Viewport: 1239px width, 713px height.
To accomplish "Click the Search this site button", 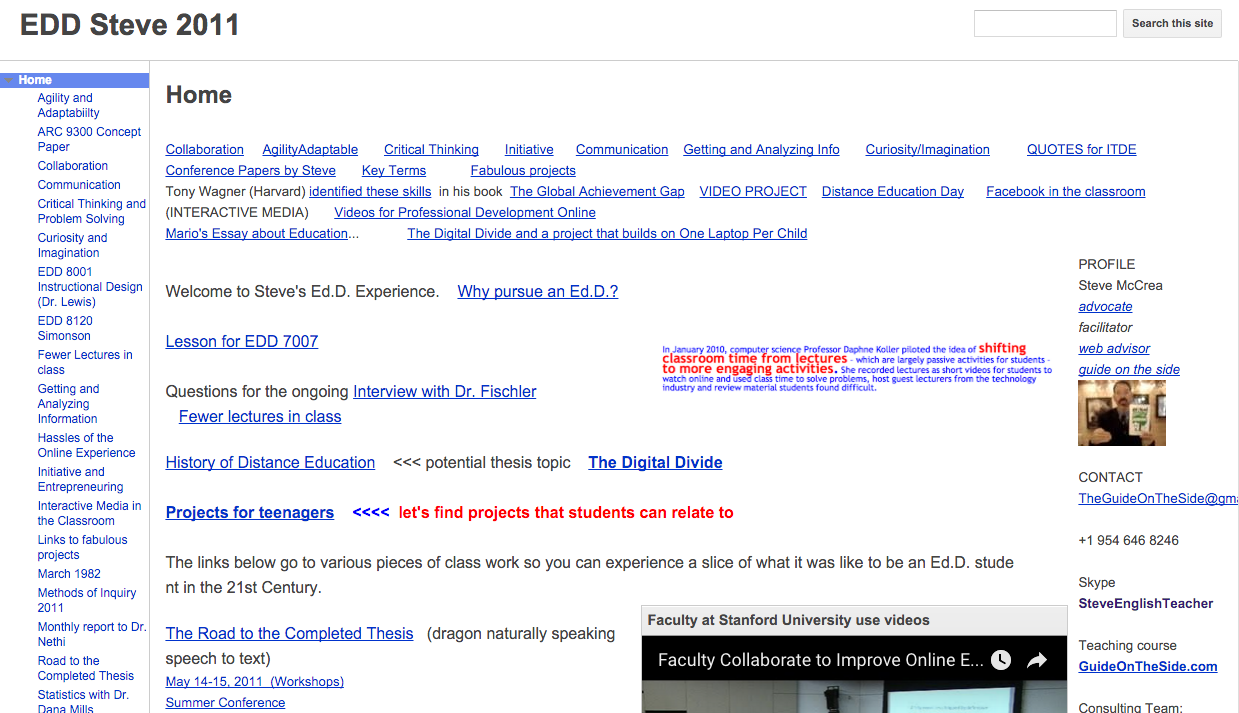I will point(1172,23).
